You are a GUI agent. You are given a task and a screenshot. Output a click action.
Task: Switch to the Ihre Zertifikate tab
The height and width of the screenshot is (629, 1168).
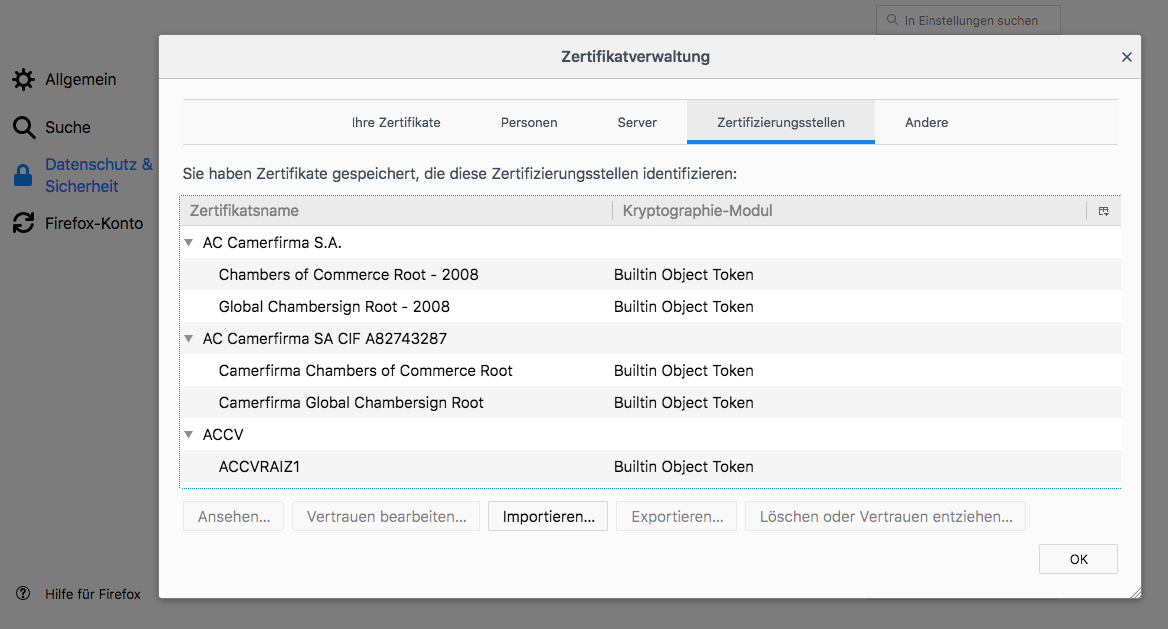point(396,122)
